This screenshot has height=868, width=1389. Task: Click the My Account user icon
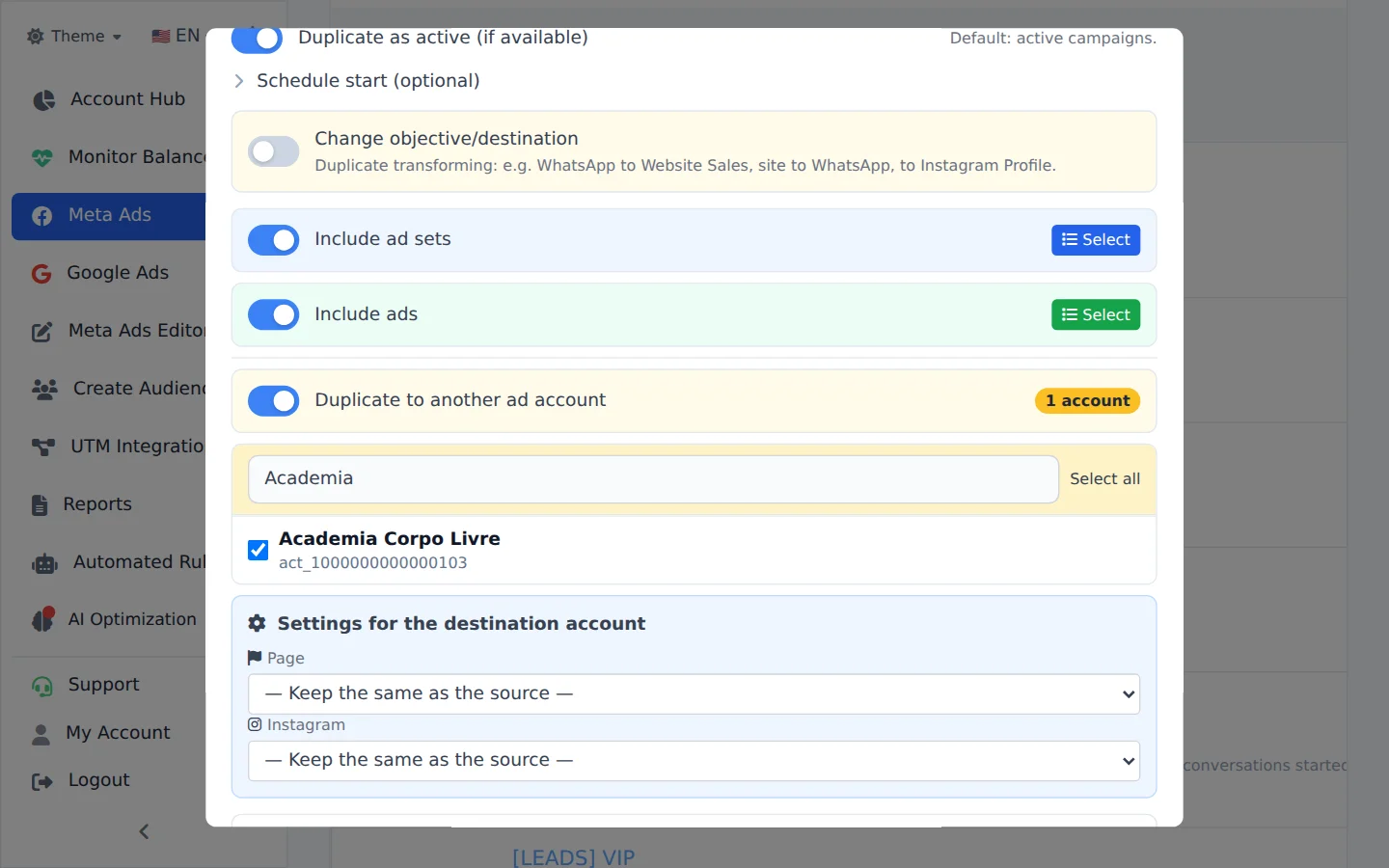coord(41,734)
